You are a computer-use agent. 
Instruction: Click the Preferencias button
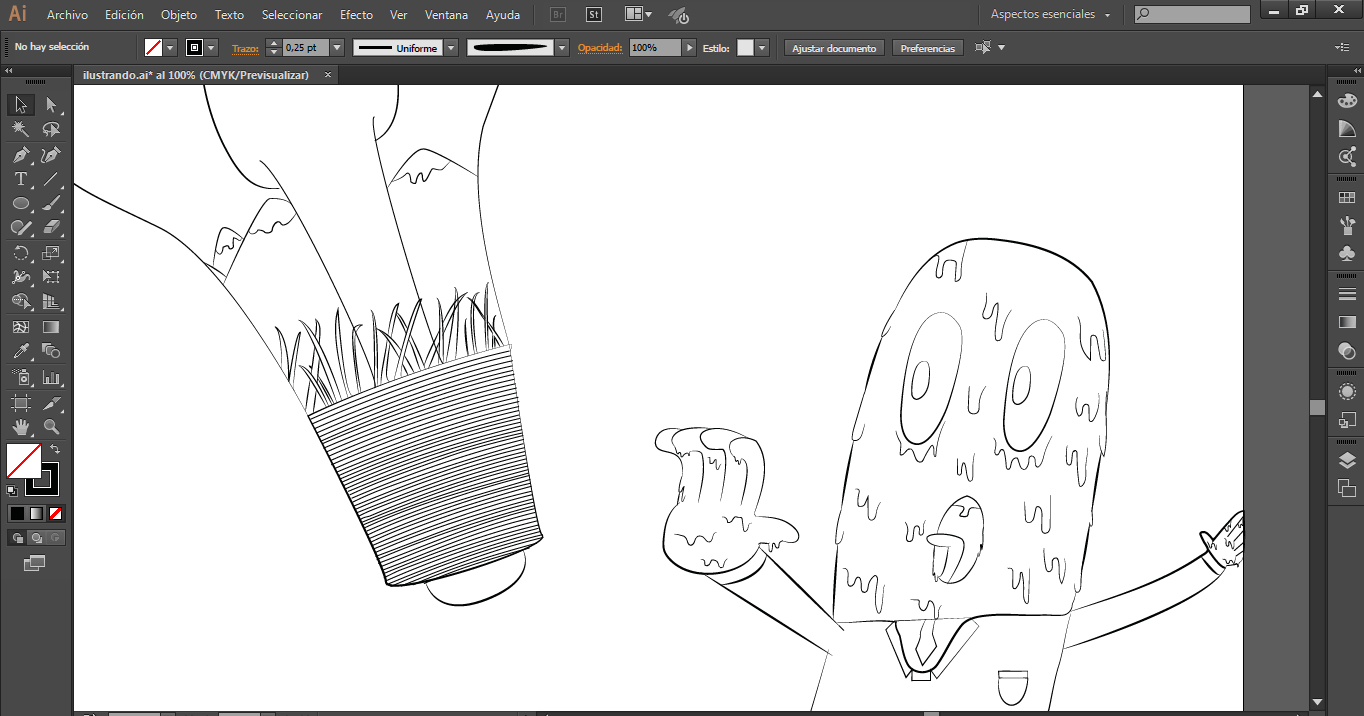[927, 48]
